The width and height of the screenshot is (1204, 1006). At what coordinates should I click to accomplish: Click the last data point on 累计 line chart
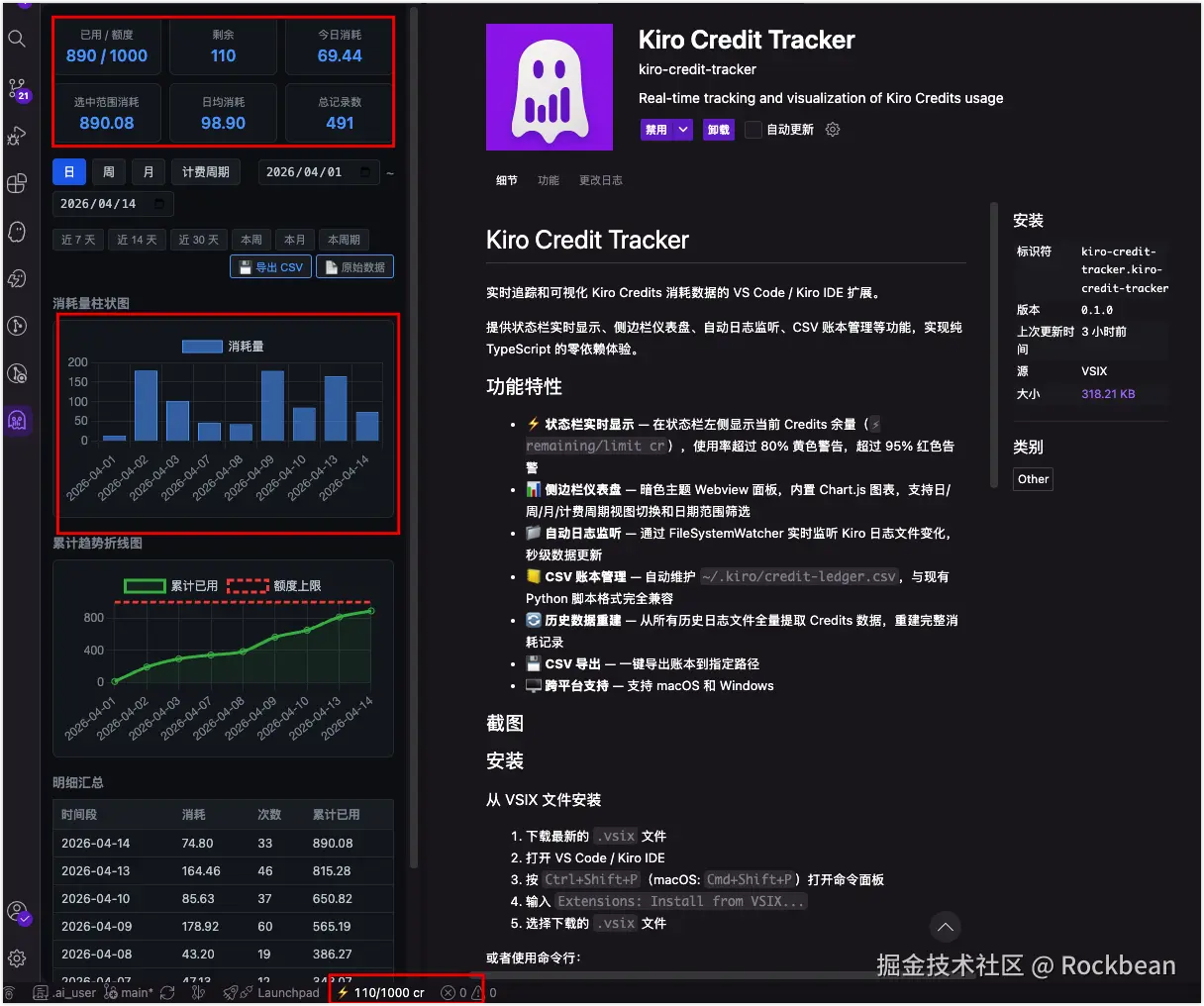(372, 611)
